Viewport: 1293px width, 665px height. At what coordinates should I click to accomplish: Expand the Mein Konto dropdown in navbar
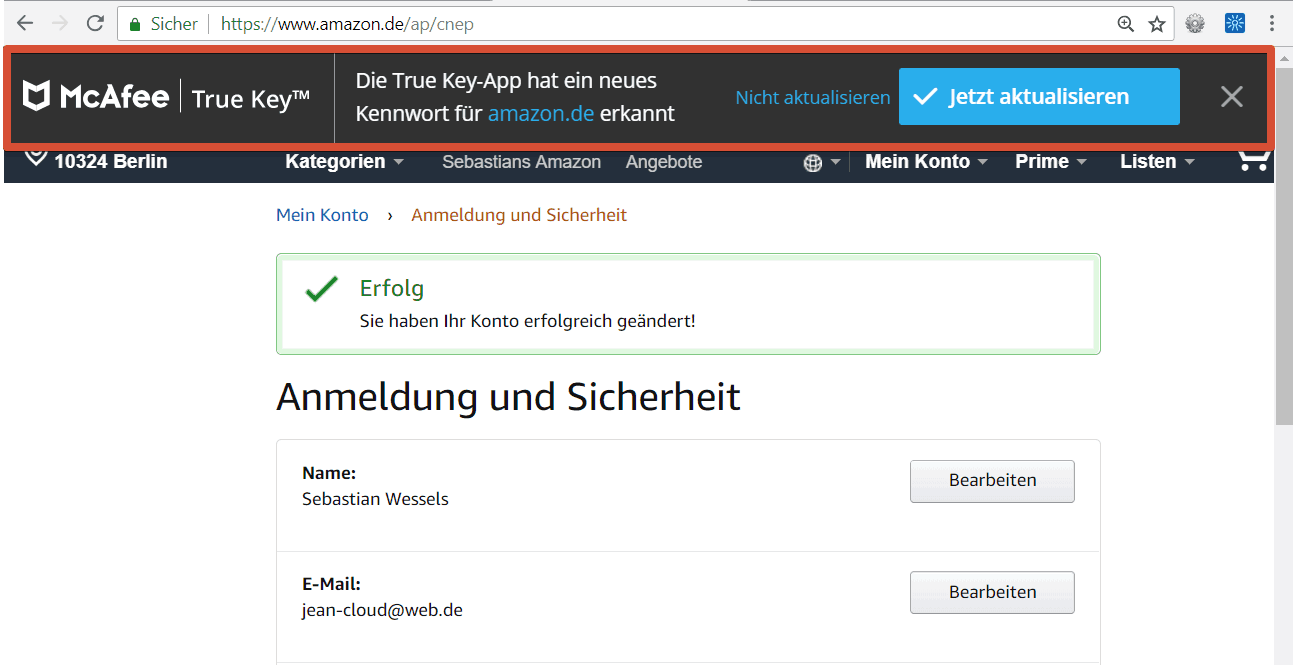pos(926,161)
